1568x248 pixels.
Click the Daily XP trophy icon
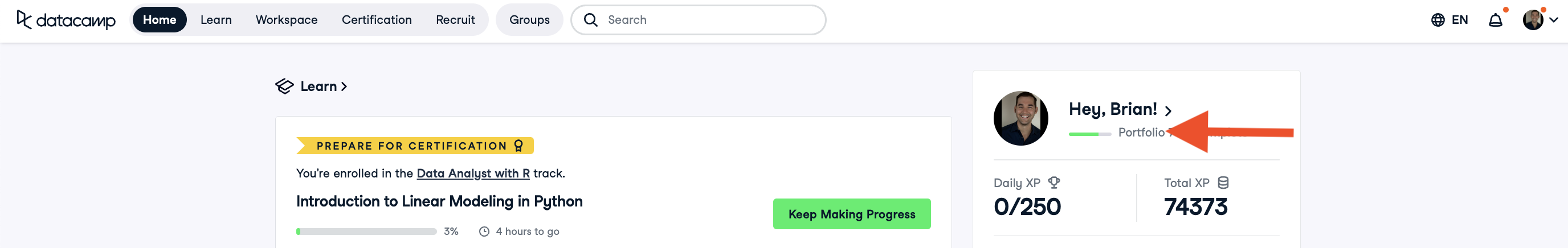point(1053,183)
